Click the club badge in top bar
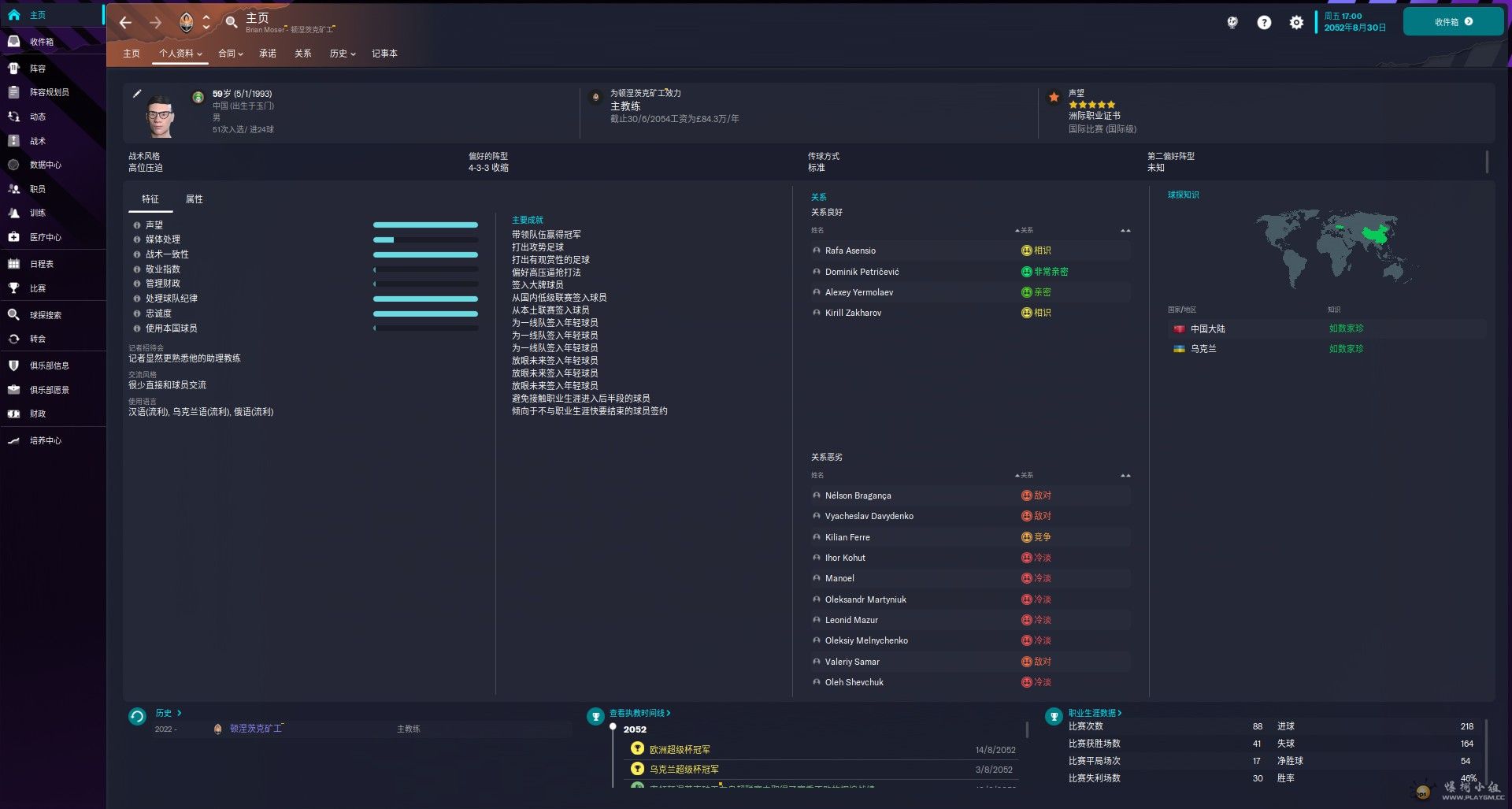The height and width of the screenshot is (809, 1512). pos(186,23)
